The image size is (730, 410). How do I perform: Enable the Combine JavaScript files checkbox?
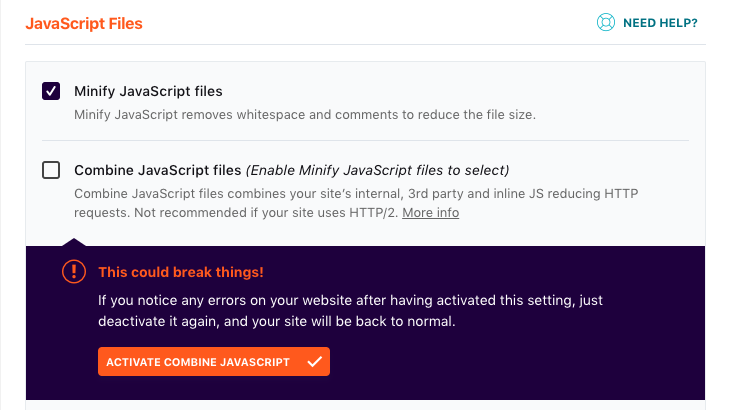tap(51, 170)
